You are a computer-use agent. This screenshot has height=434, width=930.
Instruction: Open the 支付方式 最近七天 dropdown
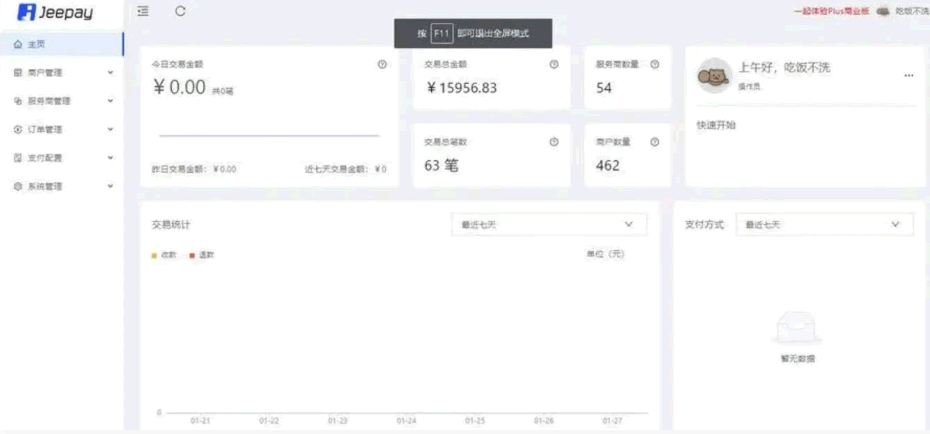click(824, 225)
